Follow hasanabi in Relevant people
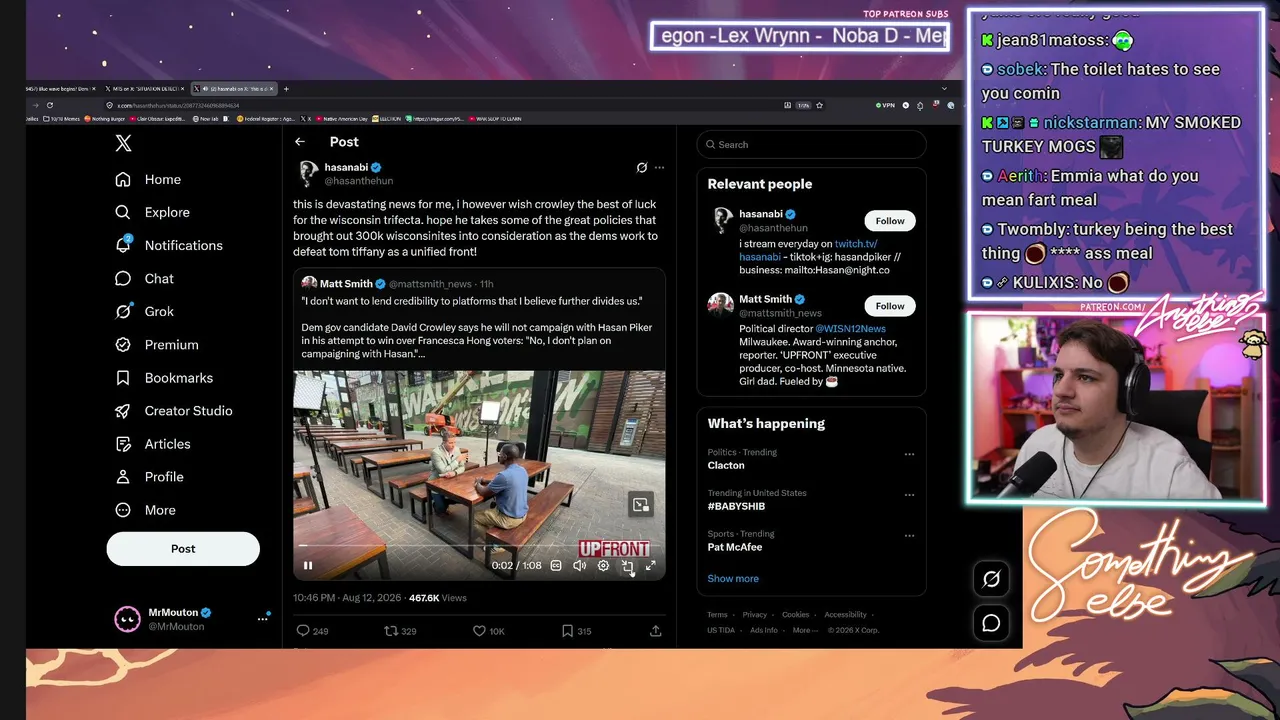Viewport: 1280px width, 720px height. click(889, 221)
